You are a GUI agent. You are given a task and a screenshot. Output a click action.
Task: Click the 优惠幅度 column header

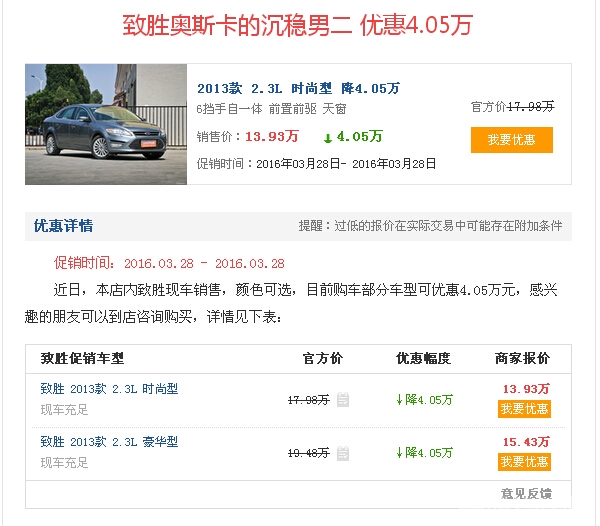423,358
